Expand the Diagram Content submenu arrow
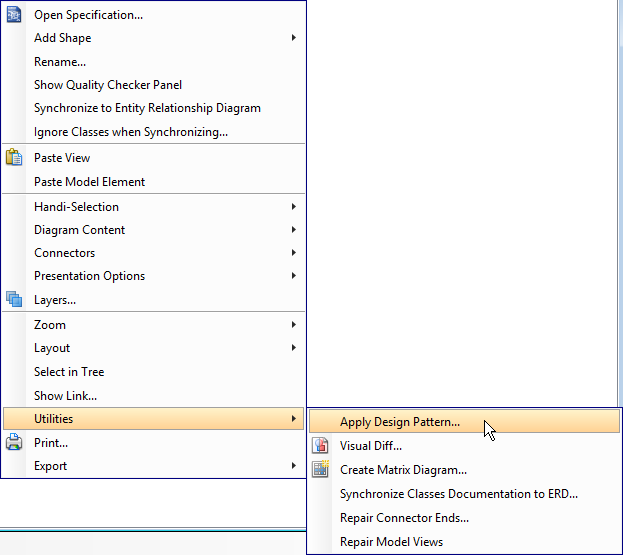The width and height of the screenshot is (623, 555). (294, 230)
